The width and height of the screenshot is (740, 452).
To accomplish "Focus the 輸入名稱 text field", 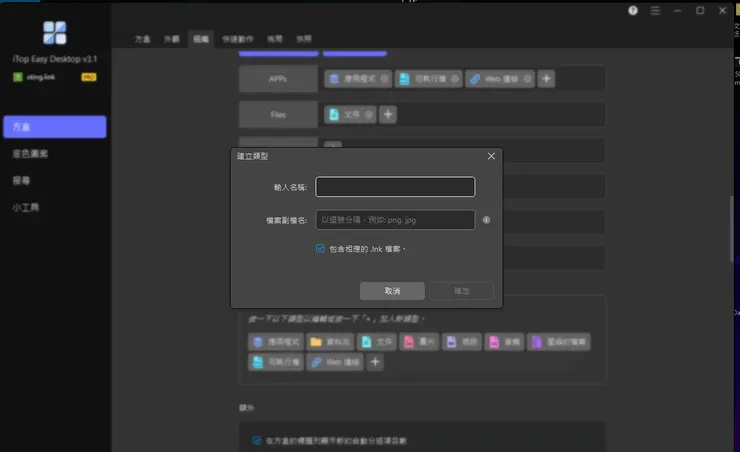I will (395, 187).
